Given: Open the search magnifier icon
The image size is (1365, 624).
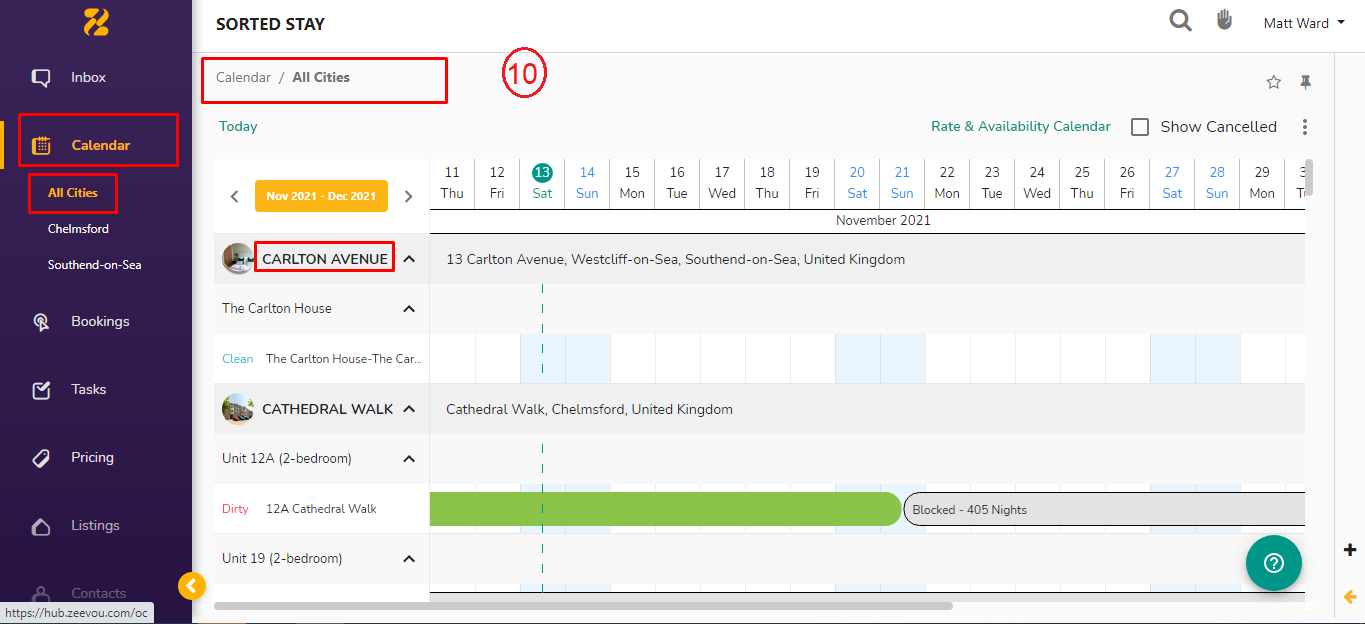Looking at the screenshot, I should (1181, 21).
